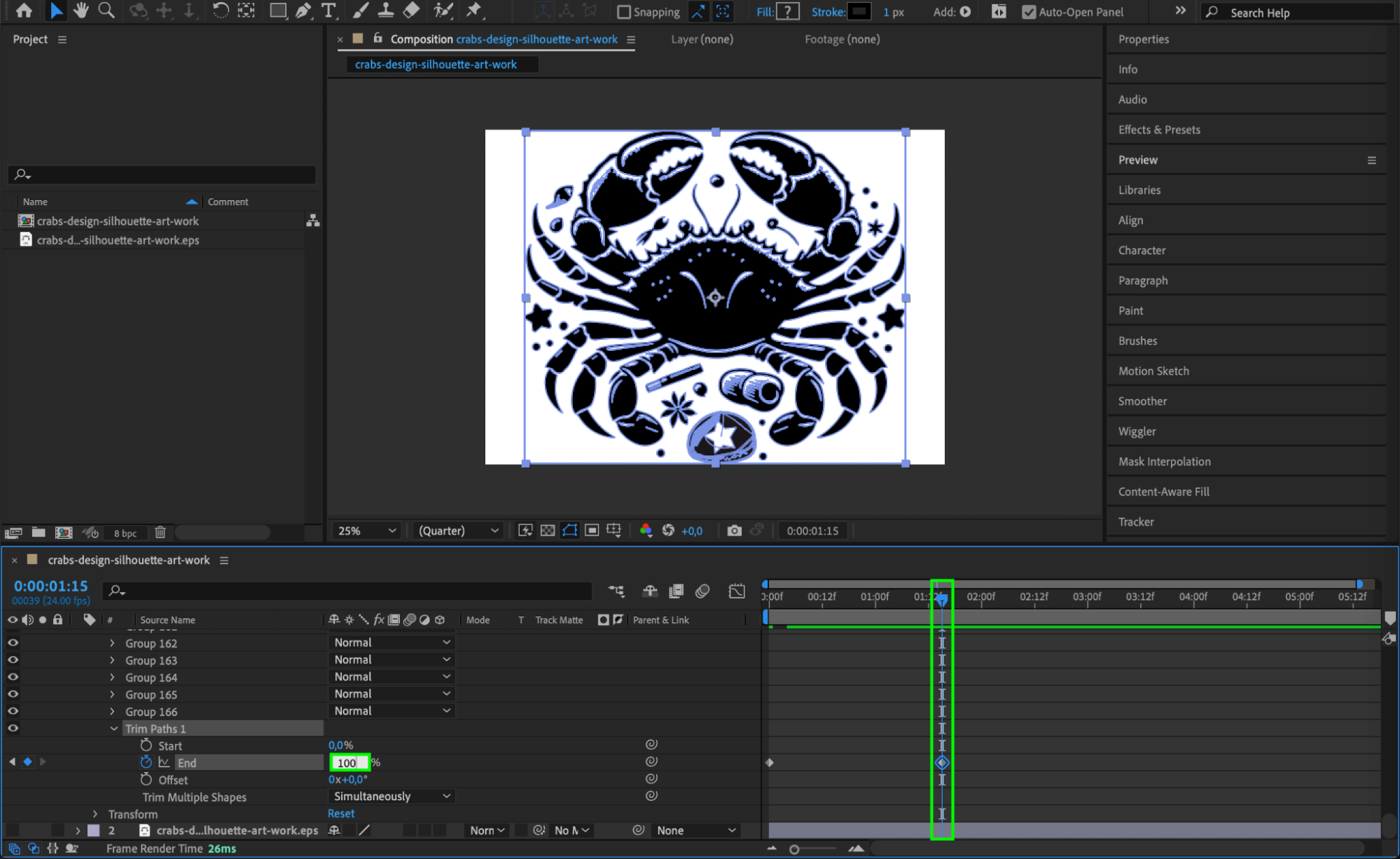Delete item with project trash icon
Screen dimensions: 1400x859
(x=160, y=532)
